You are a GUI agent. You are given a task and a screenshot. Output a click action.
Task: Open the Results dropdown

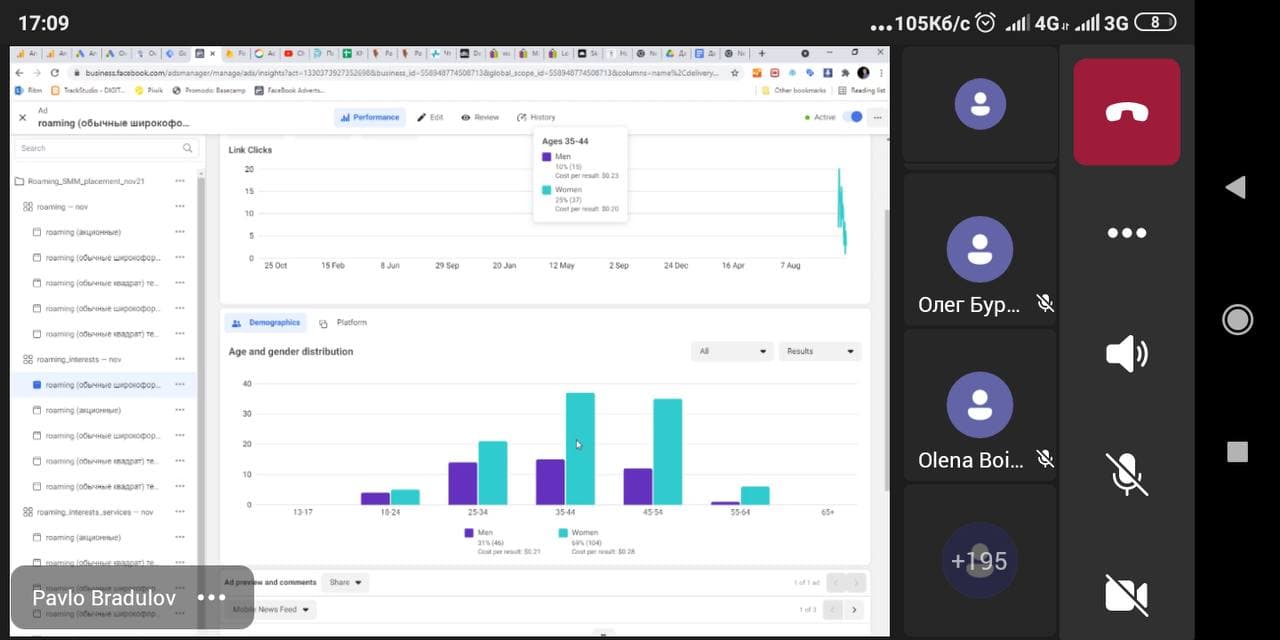(x=820, y=351)
